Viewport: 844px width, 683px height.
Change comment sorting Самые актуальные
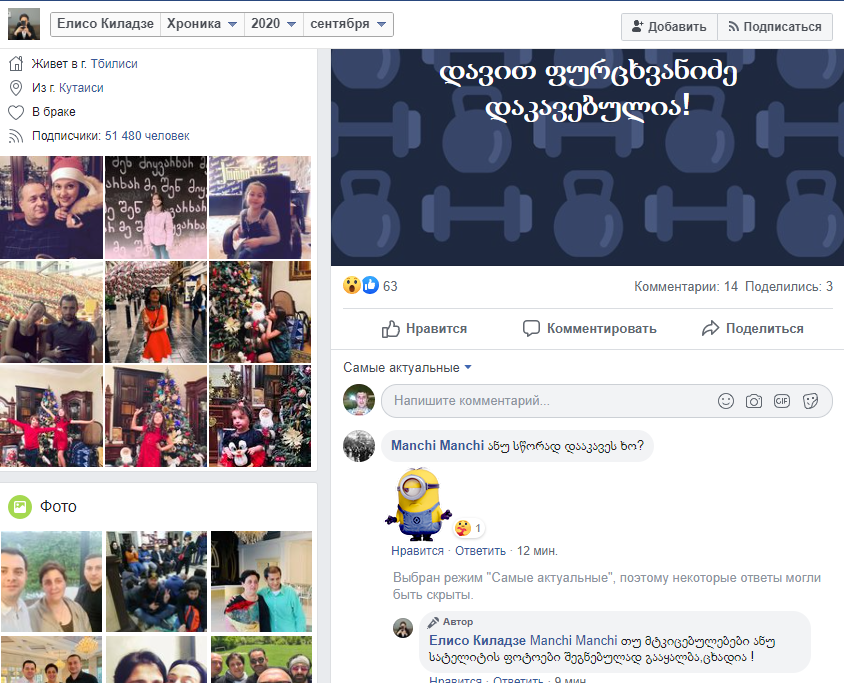tap(407, 368)
